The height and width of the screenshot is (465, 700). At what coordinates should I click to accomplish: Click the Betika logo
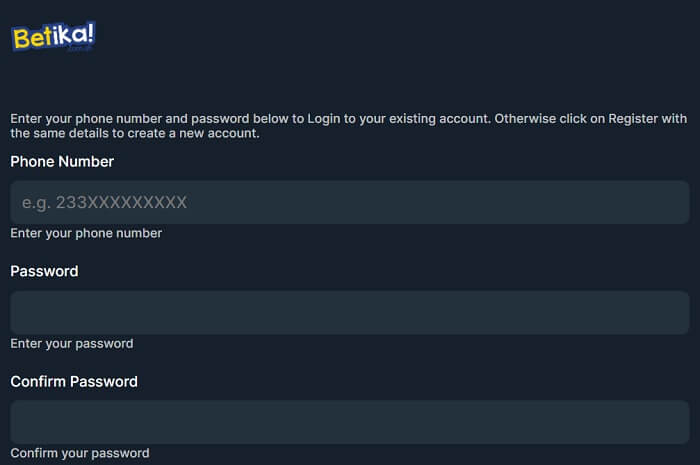click(53, 37)
